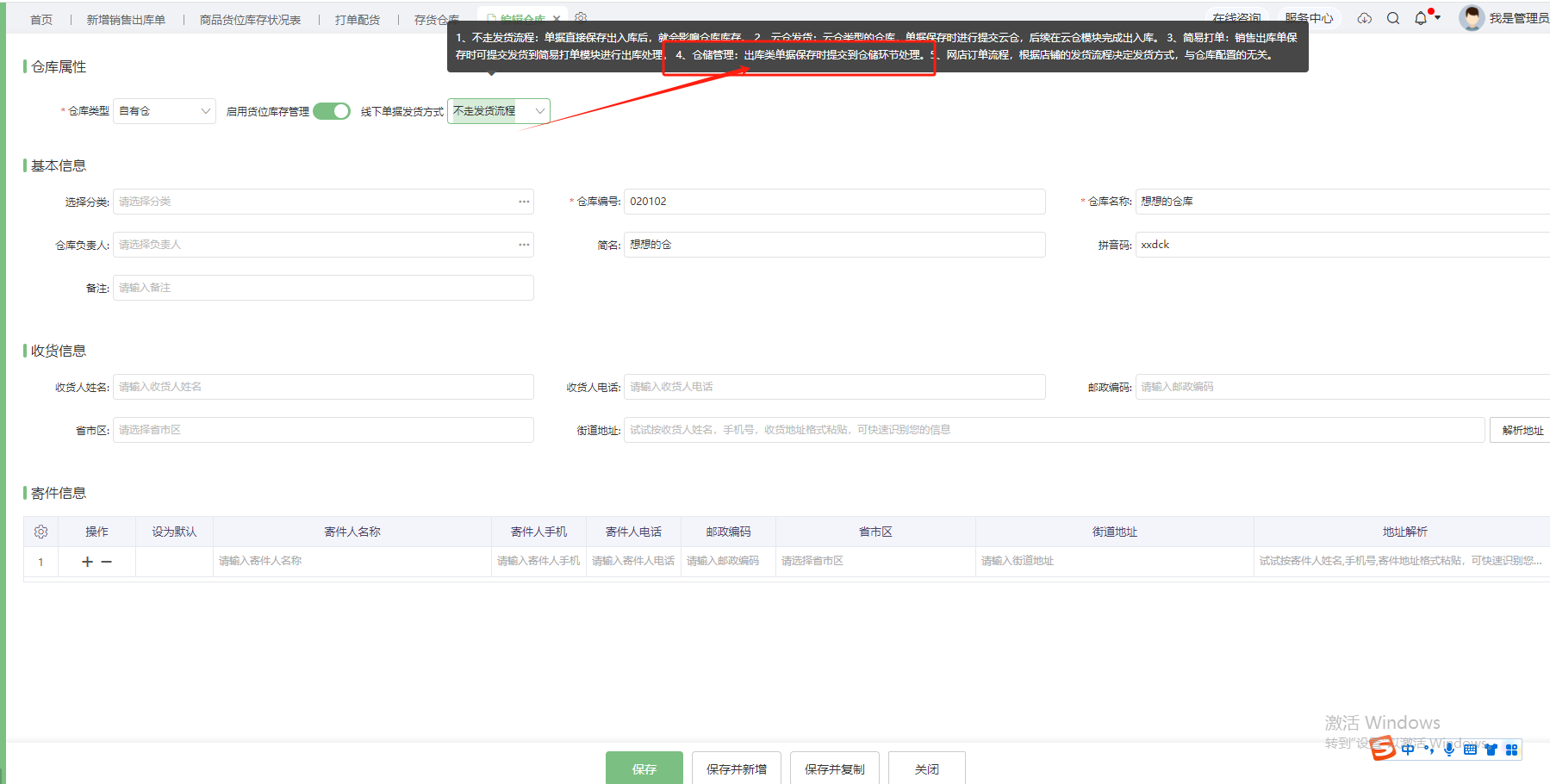The image size is (1550, 784).
Task: Click the 请输入寄件人名称 table cell
Action: [352, 561]
